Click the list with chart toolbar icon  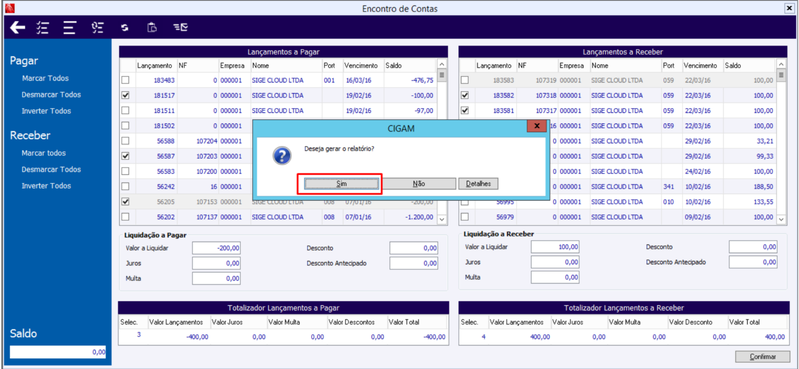pyautogui.click(x=180, y=28)
